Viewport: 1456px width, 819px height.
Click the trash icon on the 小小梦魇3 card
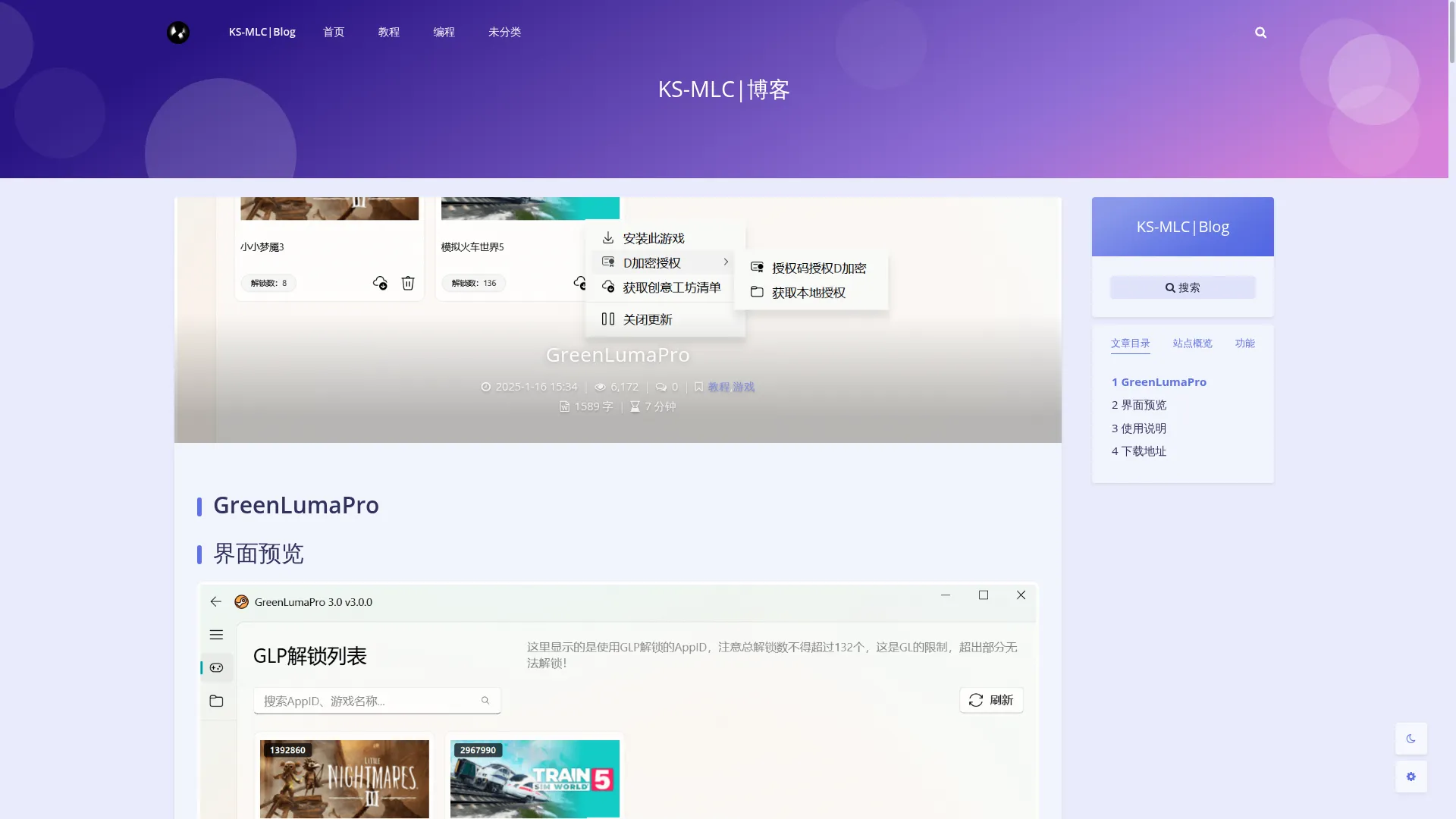point(408,283)
